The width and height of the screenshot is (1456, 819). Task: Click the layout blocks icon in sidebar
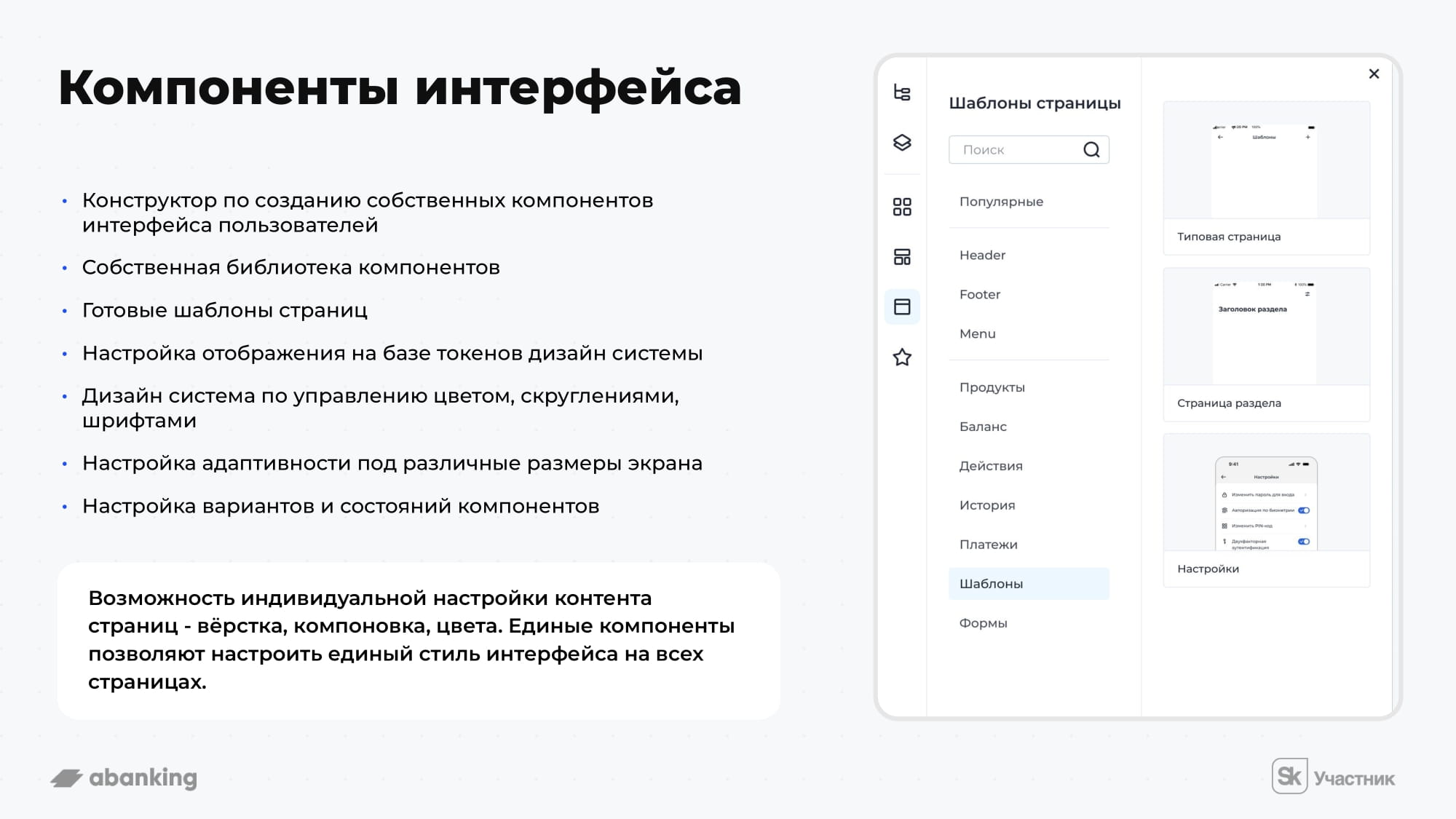tap(902, 256)
